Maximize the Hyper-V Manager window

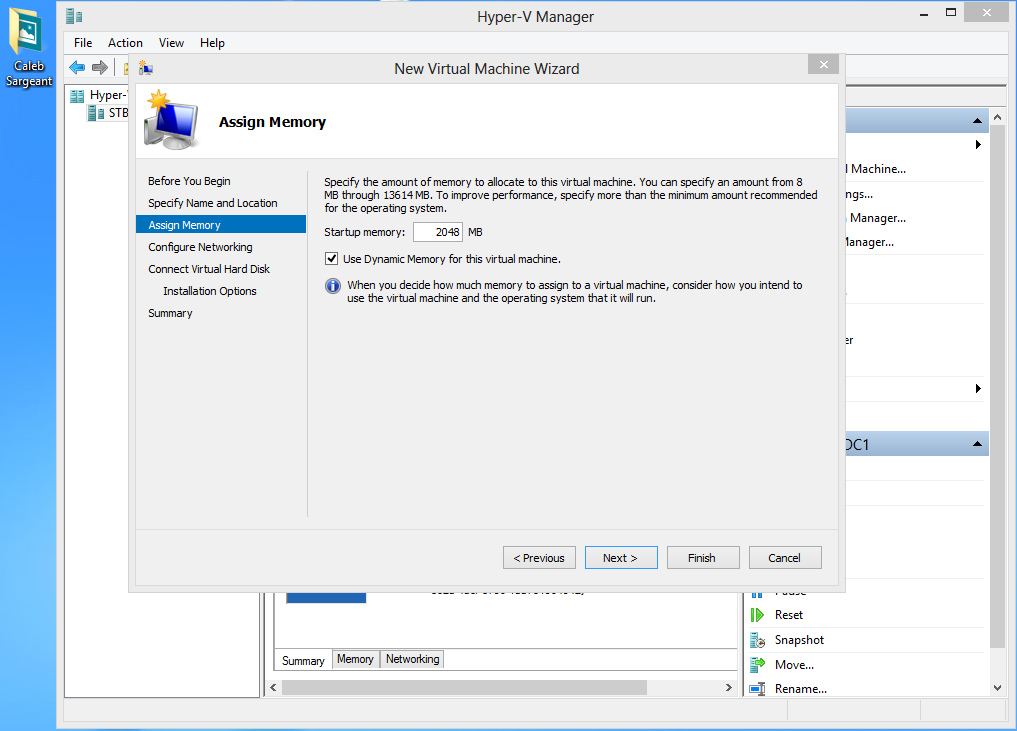(x=951, y=12)
